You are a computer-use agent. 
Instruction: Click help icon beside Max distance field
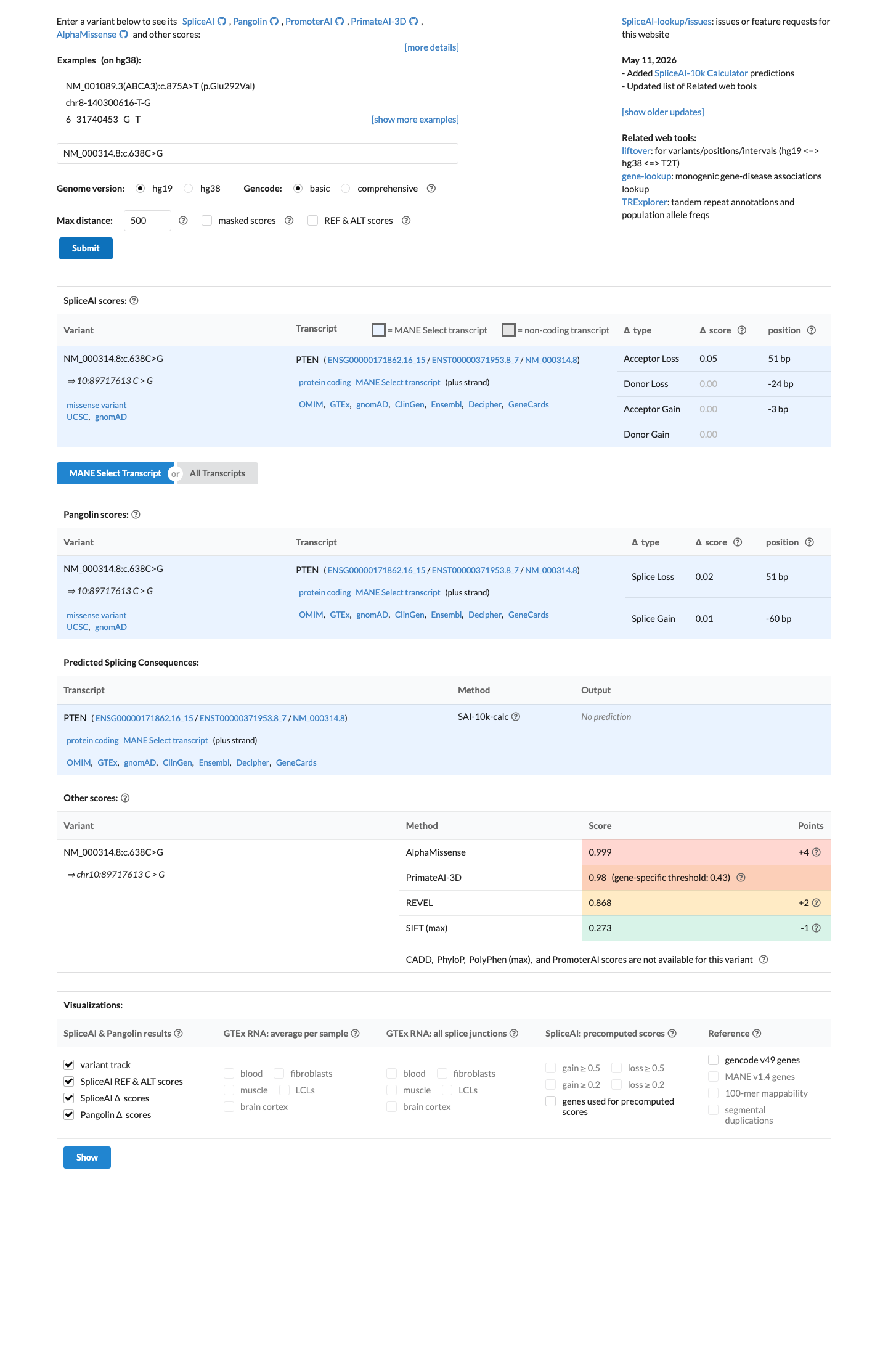click(x=183, y=221)
